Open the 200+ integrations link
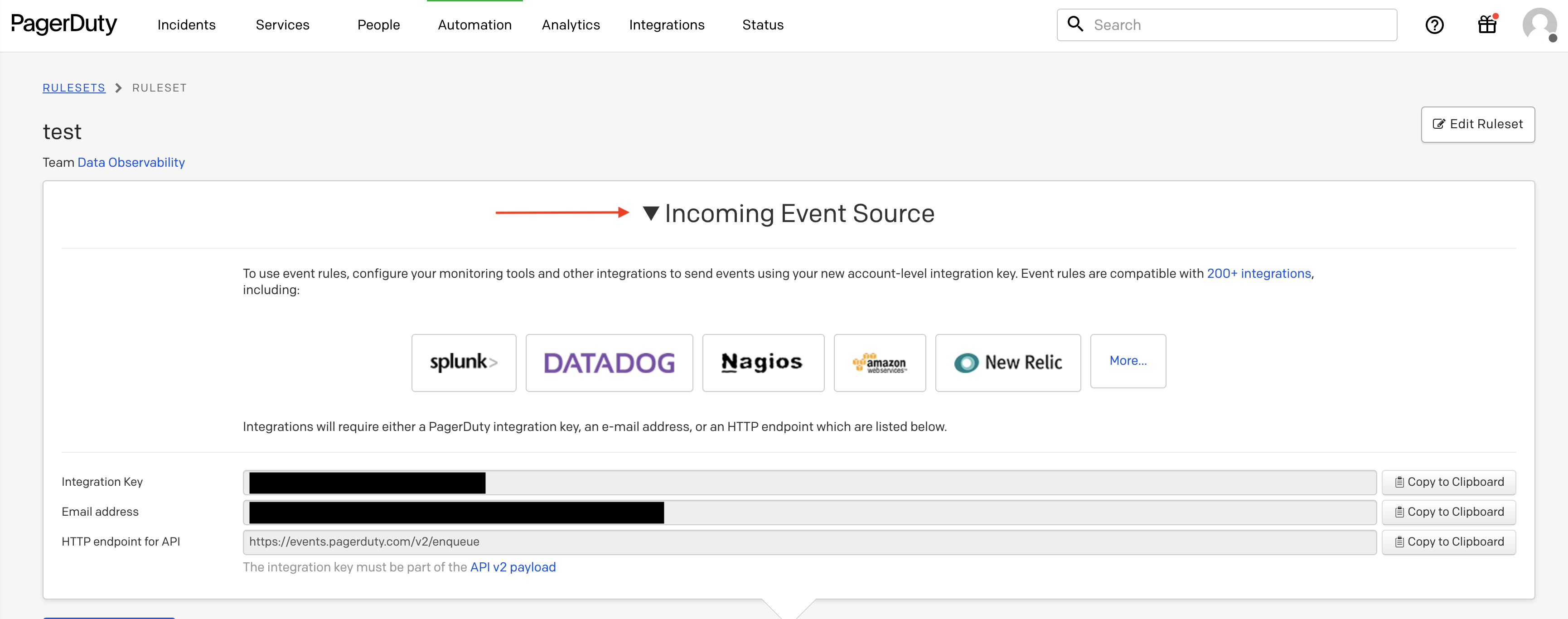Viewport: 1568px width, 619px height. [1259, 273]
